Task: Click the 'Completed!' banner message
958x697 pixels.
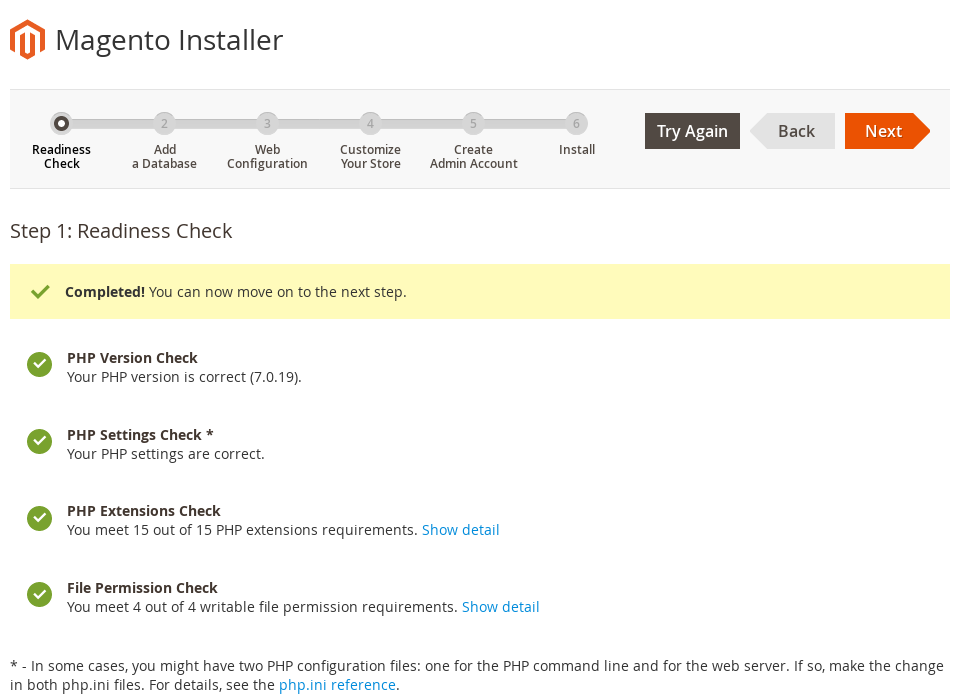Action: (x=236, y=292)
